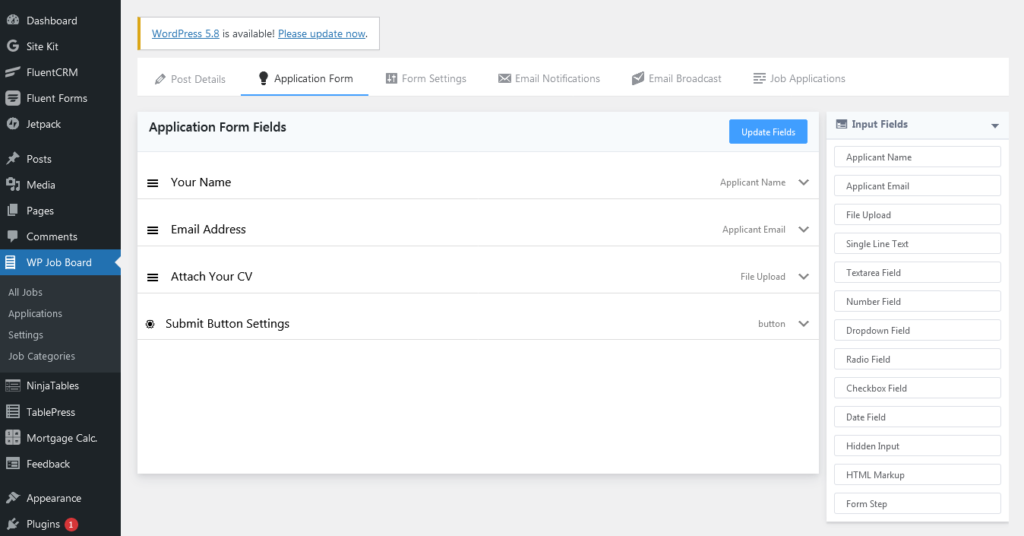Click the Media icon in sidebar

coord(12,185)
